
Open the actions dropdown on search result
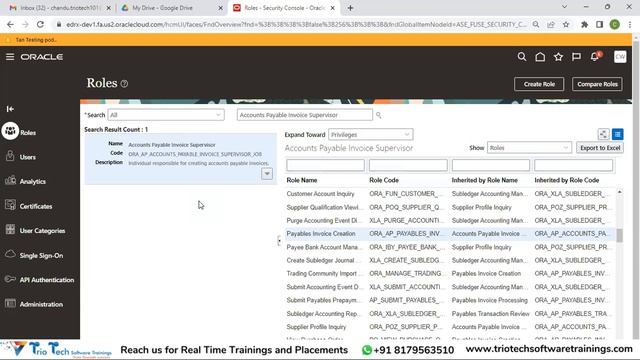267,174
